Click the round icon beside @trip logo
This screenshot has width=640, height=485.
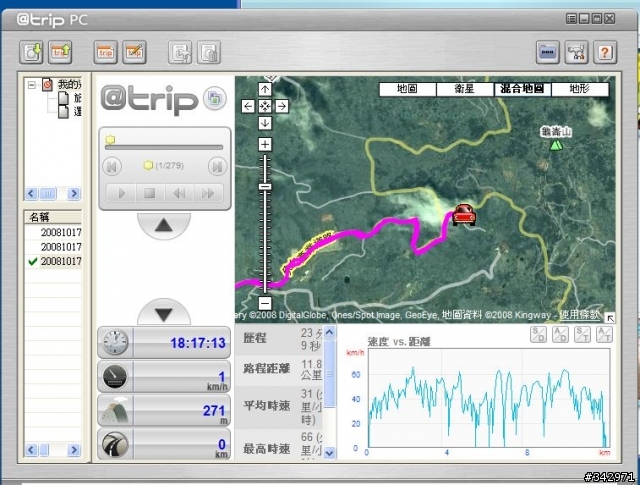(x=215, y=98)
